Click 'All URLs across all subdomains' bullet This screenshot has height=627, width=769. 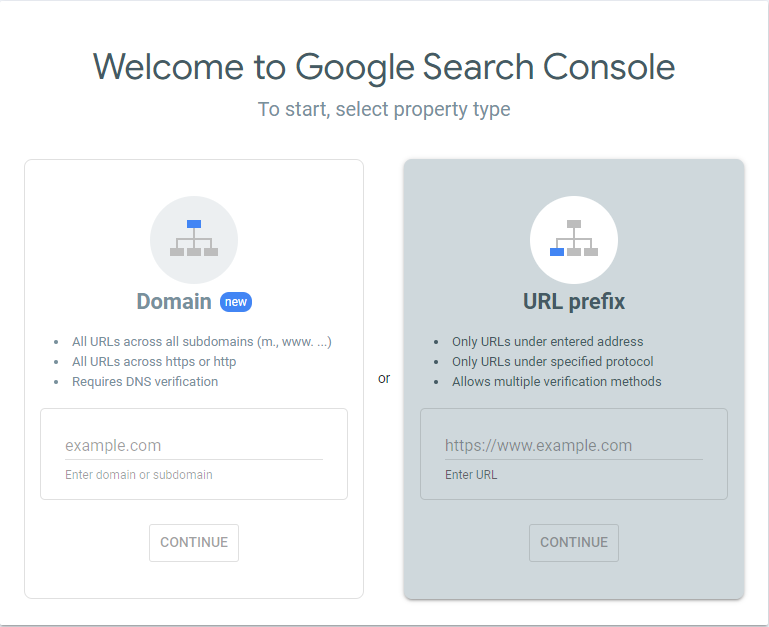tap(202, 341)
